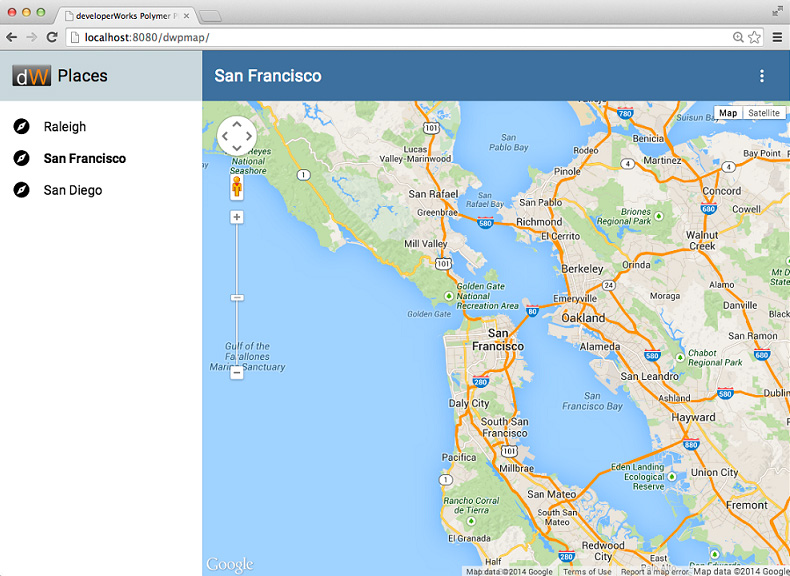Click the Rancho Corral de Tierra marker
Screen dimensions: 790x576
click(x=471, y=521)
